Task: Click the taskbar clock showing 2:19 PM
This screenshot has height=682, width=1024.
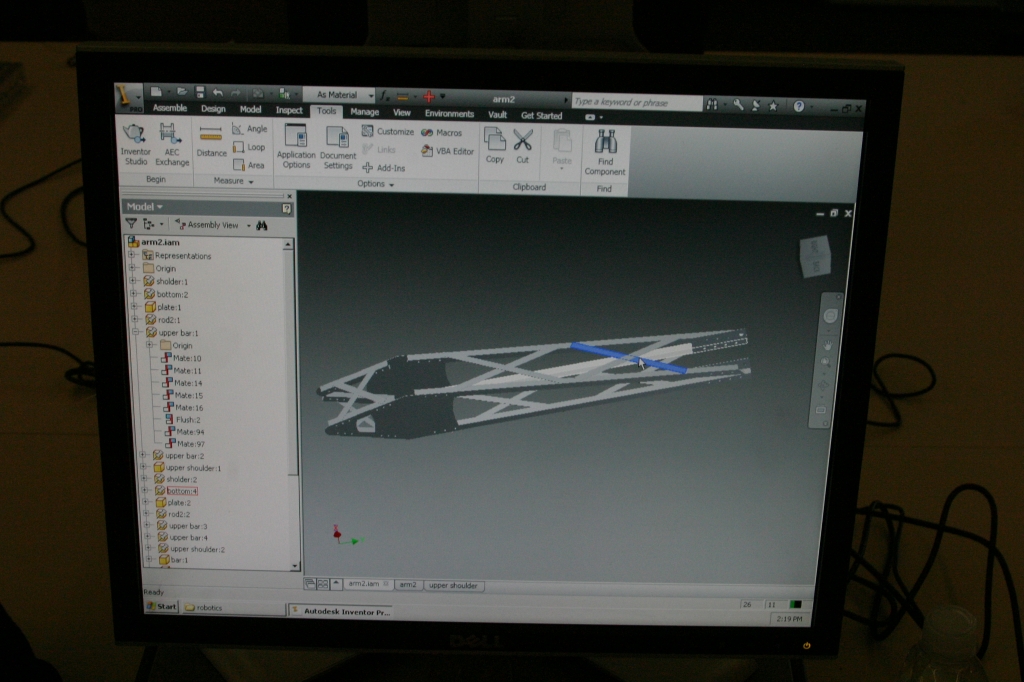Action: coord(789,619)
